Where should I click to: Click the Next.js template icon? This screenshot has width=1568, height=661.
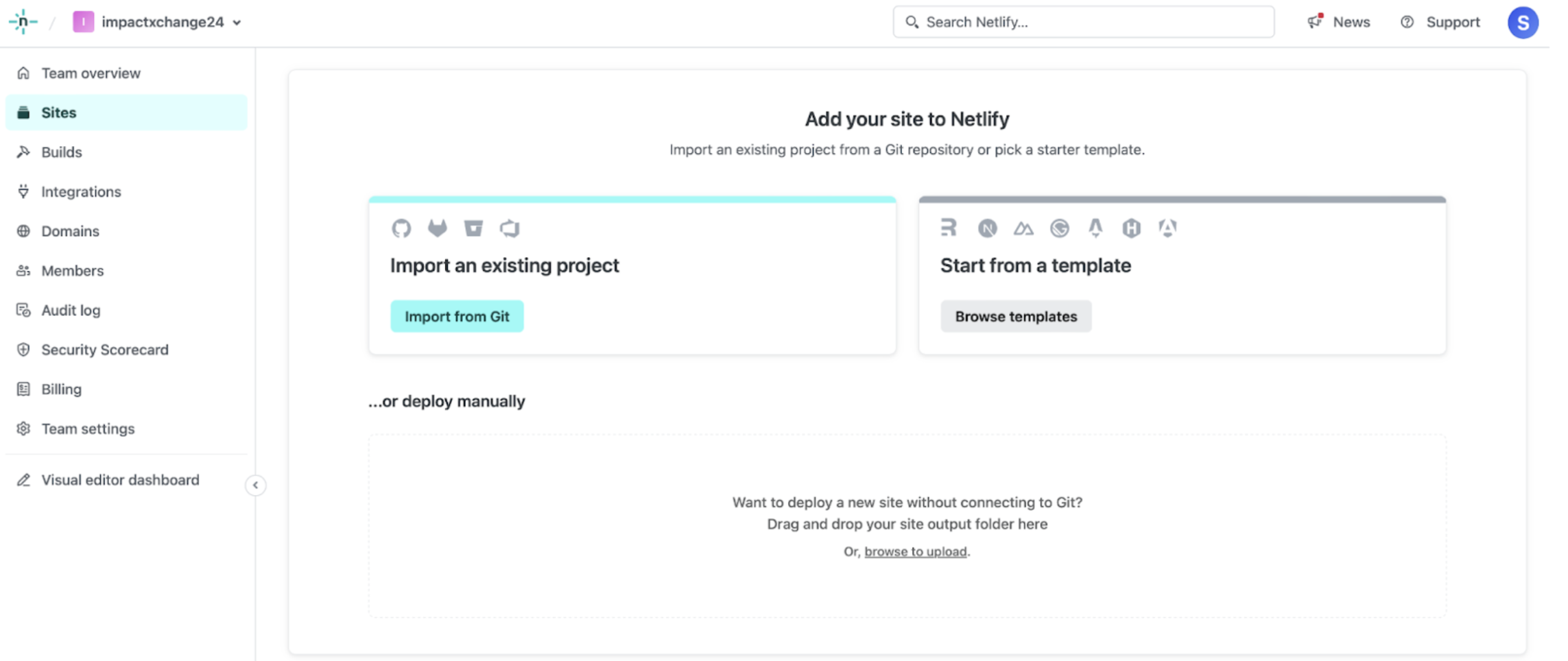pyautogui.click(x=987, y=228)
